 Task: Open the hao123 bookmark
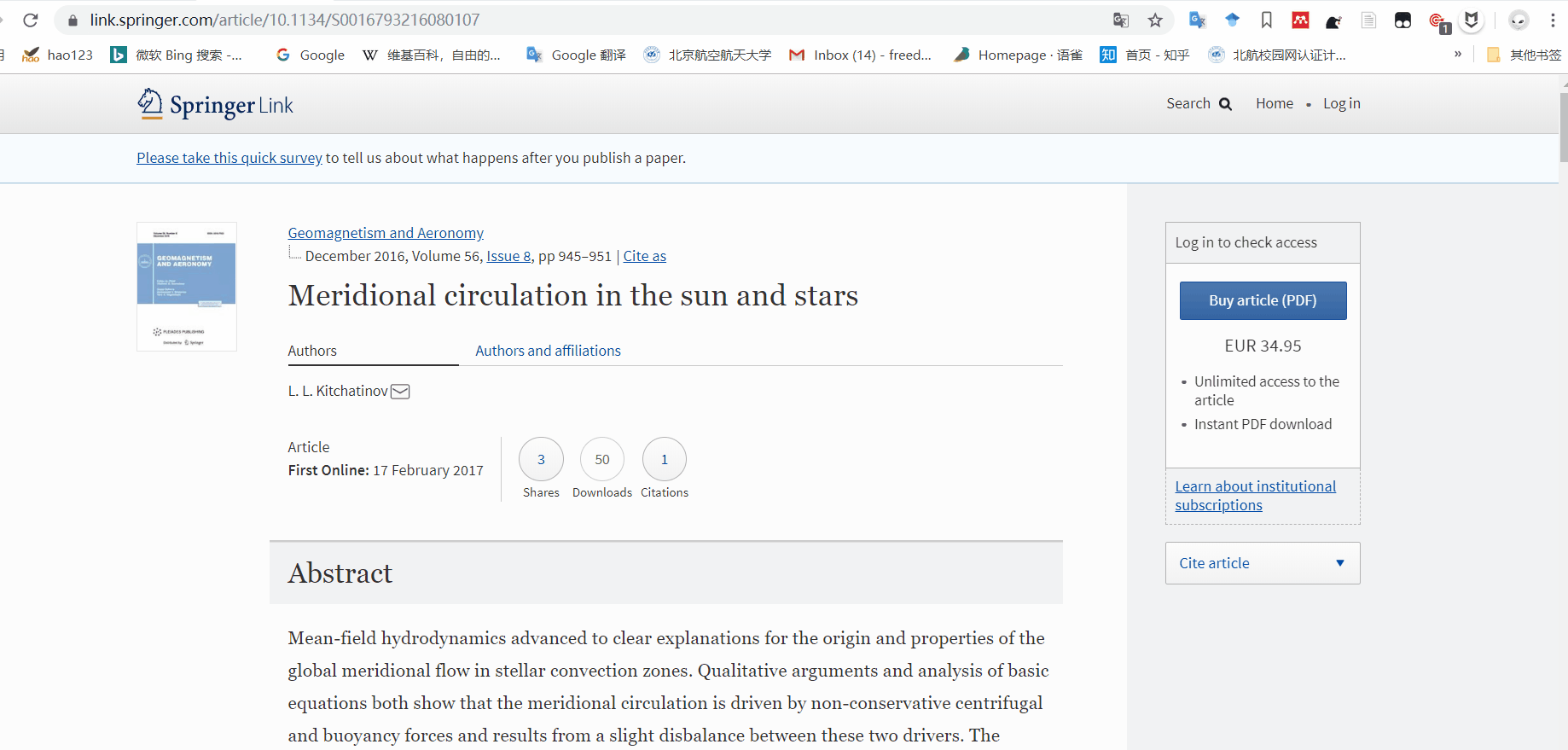(x=57, y=55)
